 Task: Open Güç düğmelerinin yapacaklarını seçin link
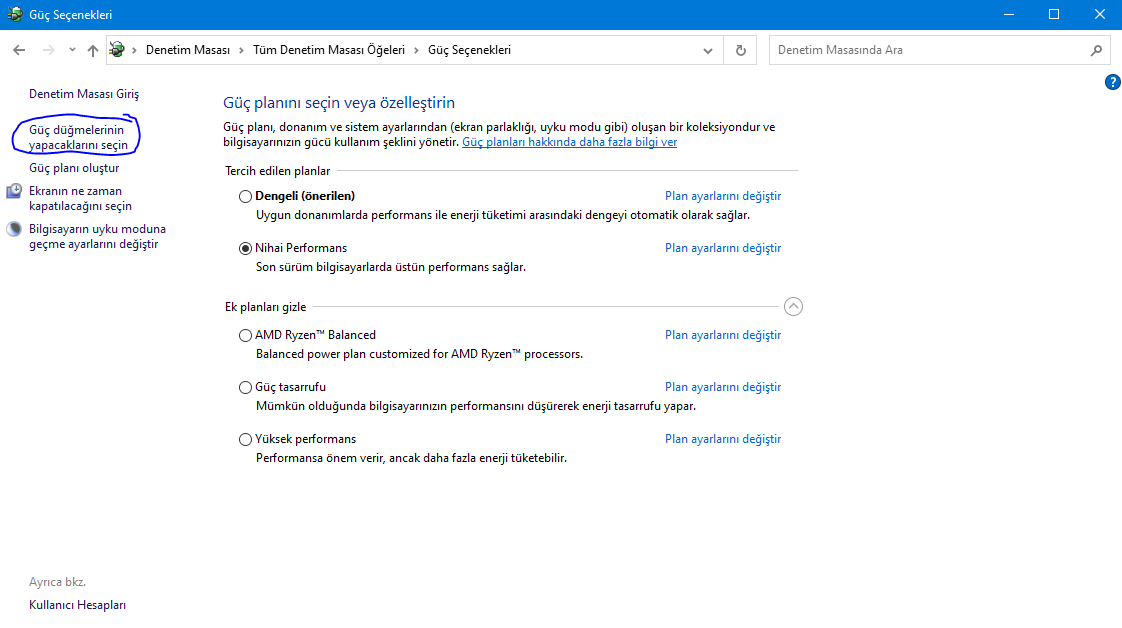point(78,137)
